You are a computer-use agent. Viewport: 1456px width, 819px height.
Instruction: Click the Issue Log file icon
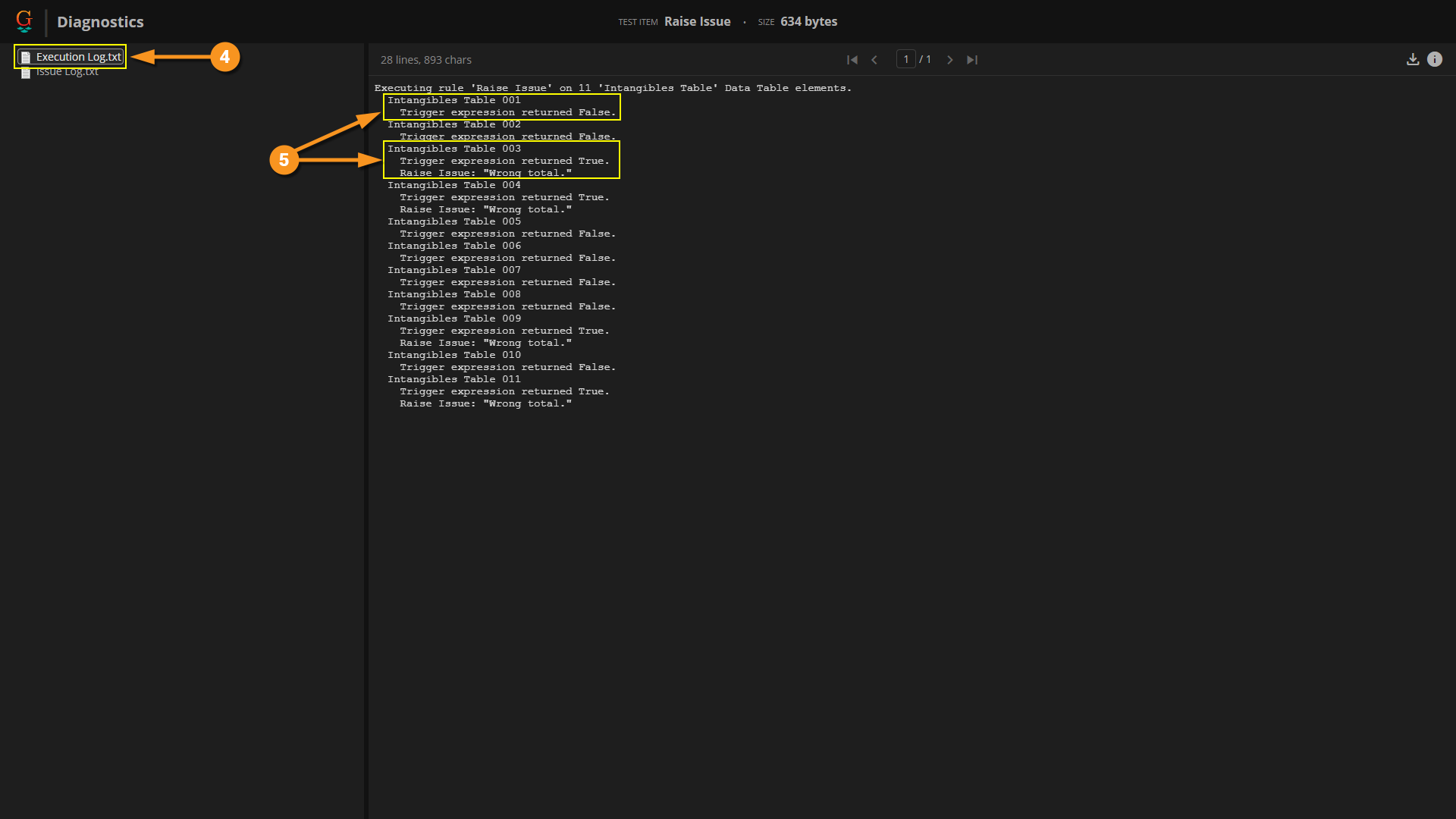26,73
